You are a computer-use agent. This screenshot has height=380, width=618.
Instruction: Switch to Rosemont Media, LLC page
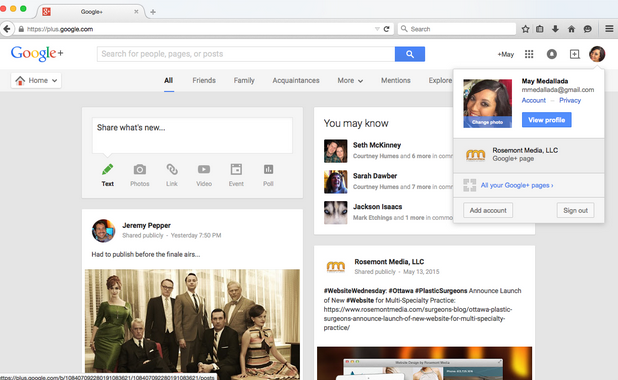(529, 156)
